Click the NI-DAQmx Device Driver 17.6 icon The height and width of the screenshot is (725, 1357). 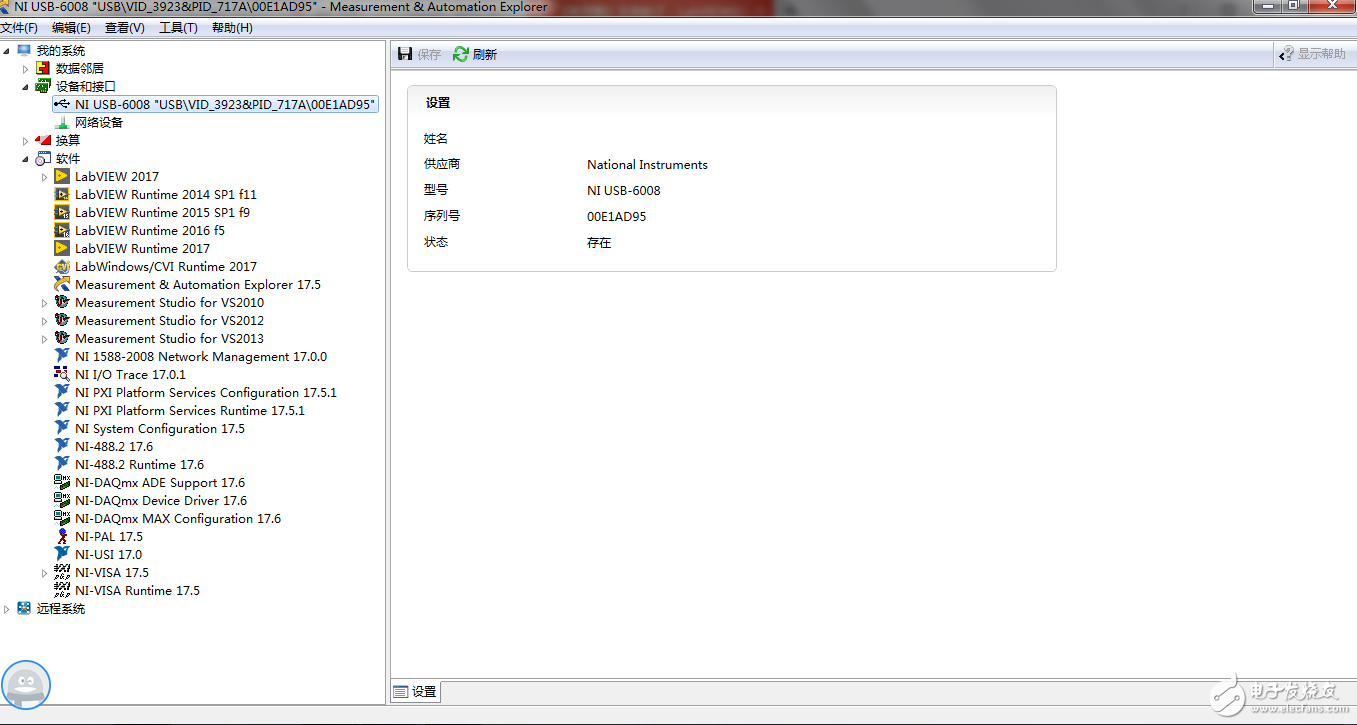[x=62, y=501]
